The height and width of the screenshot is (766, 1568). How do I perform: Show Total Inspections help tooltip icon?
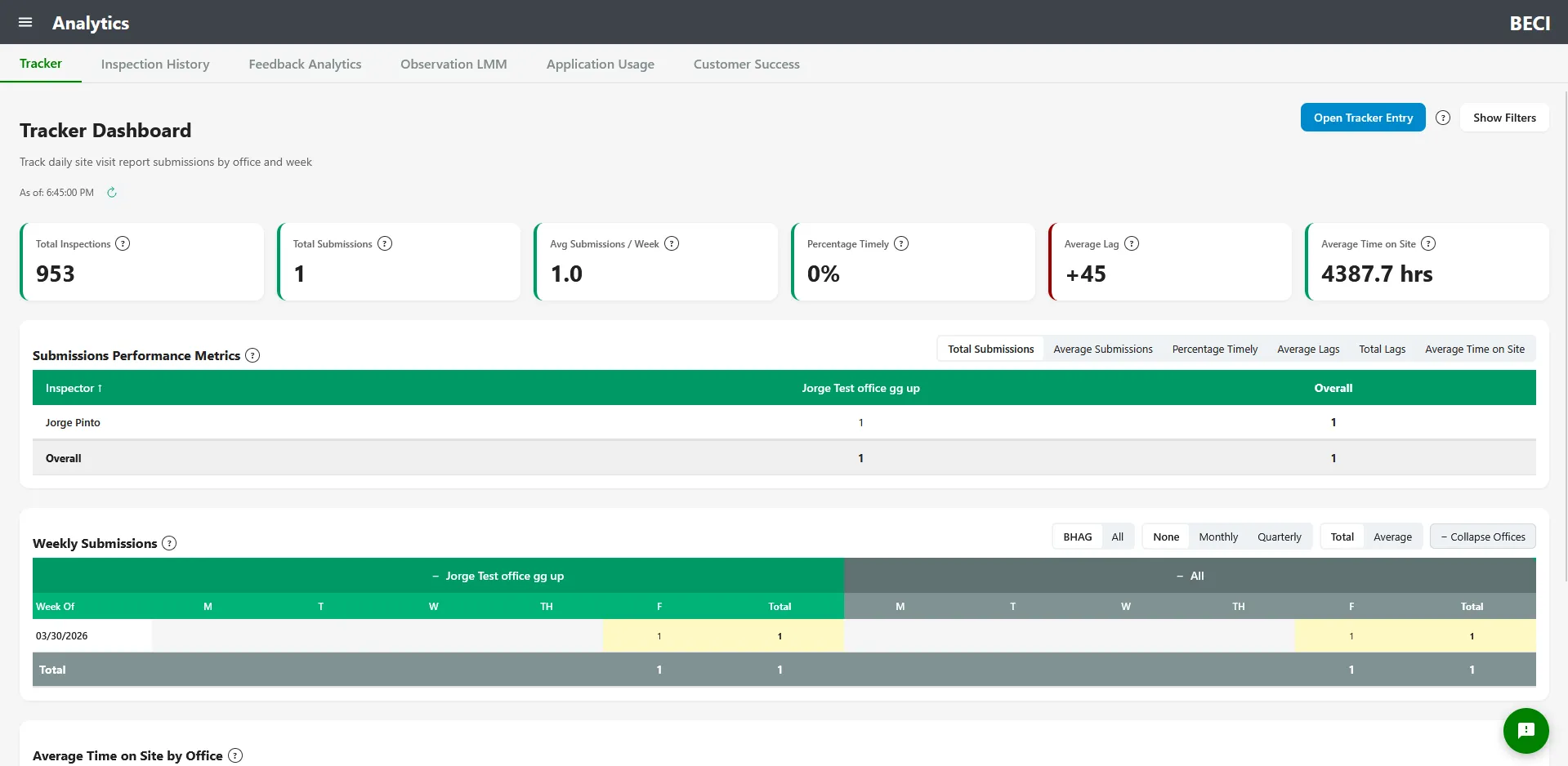[123, 243]
